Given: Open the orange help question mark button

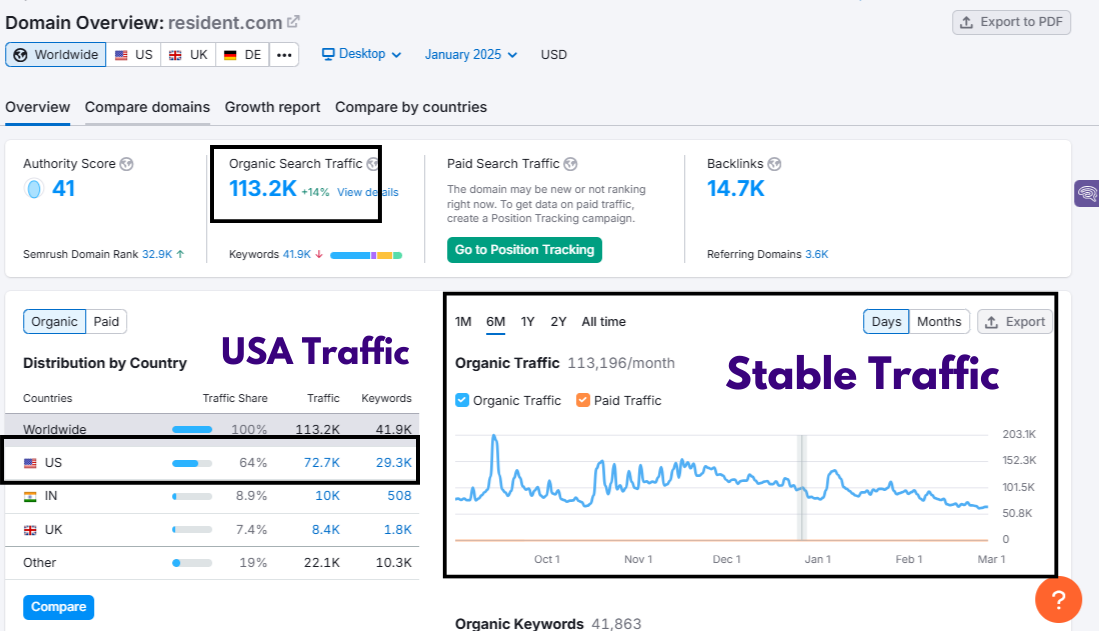Looking at the screenshot, I should pos(1059,600).
